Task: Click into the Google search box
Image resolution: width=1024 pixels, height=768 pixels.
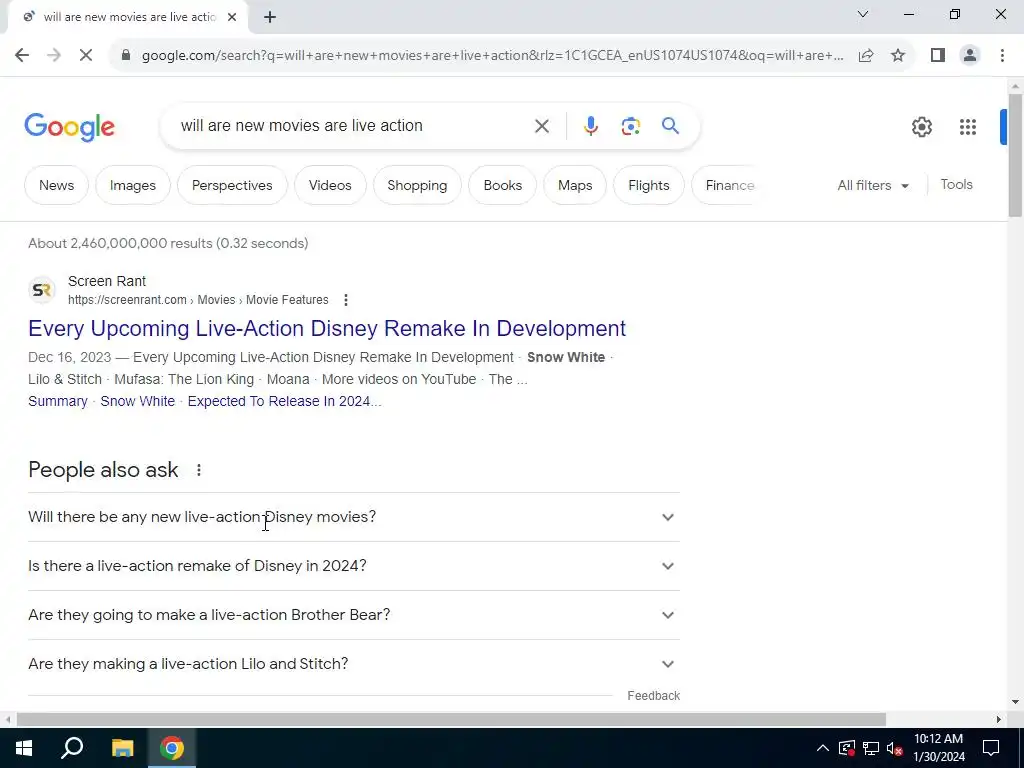Action: coord(353,125)
